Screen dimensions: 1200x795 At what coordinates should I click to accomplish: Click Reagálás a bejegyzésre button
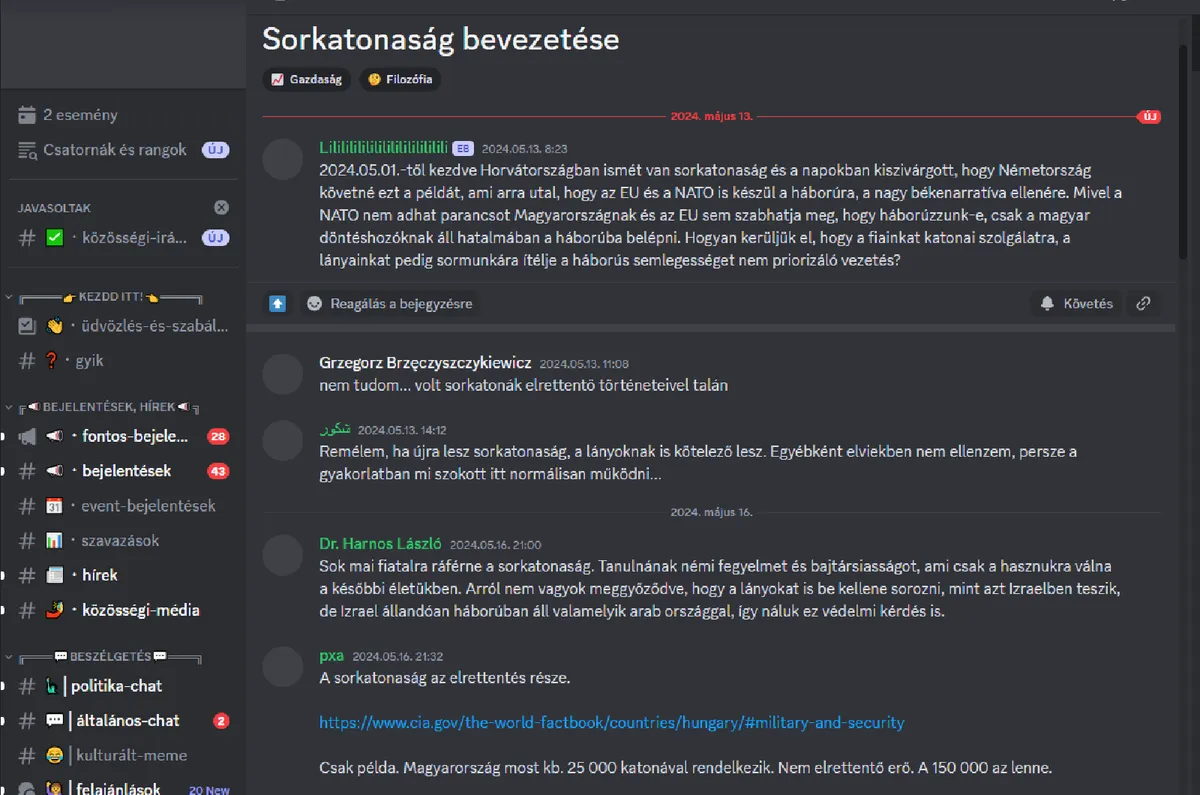click(389, 303)
